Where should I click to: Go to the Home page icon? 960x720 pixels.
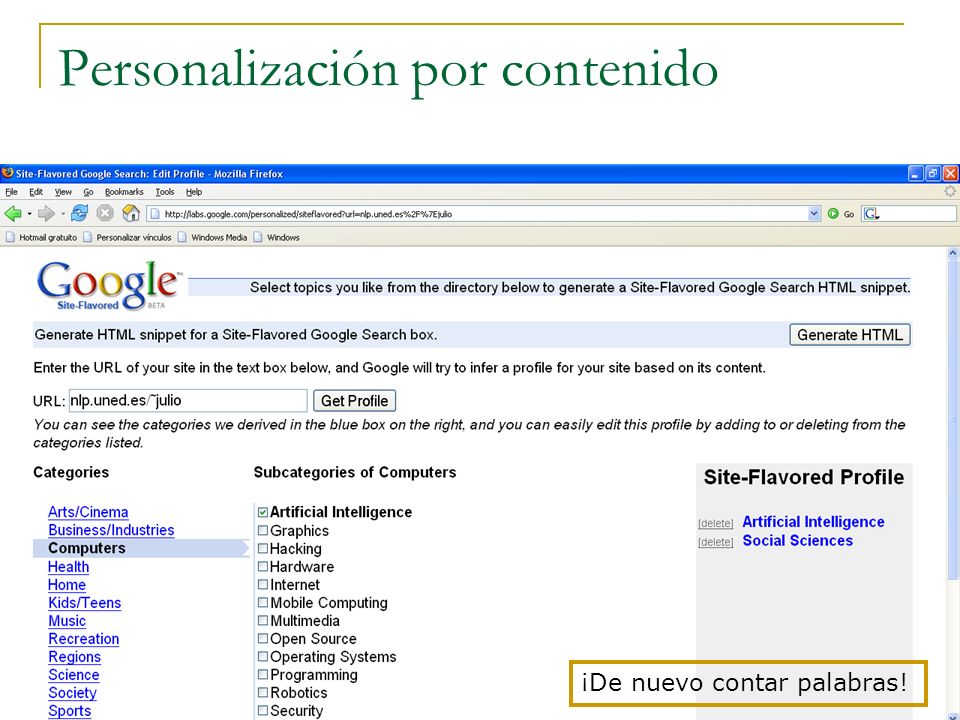pyautogui.click(x=131, y=213)
